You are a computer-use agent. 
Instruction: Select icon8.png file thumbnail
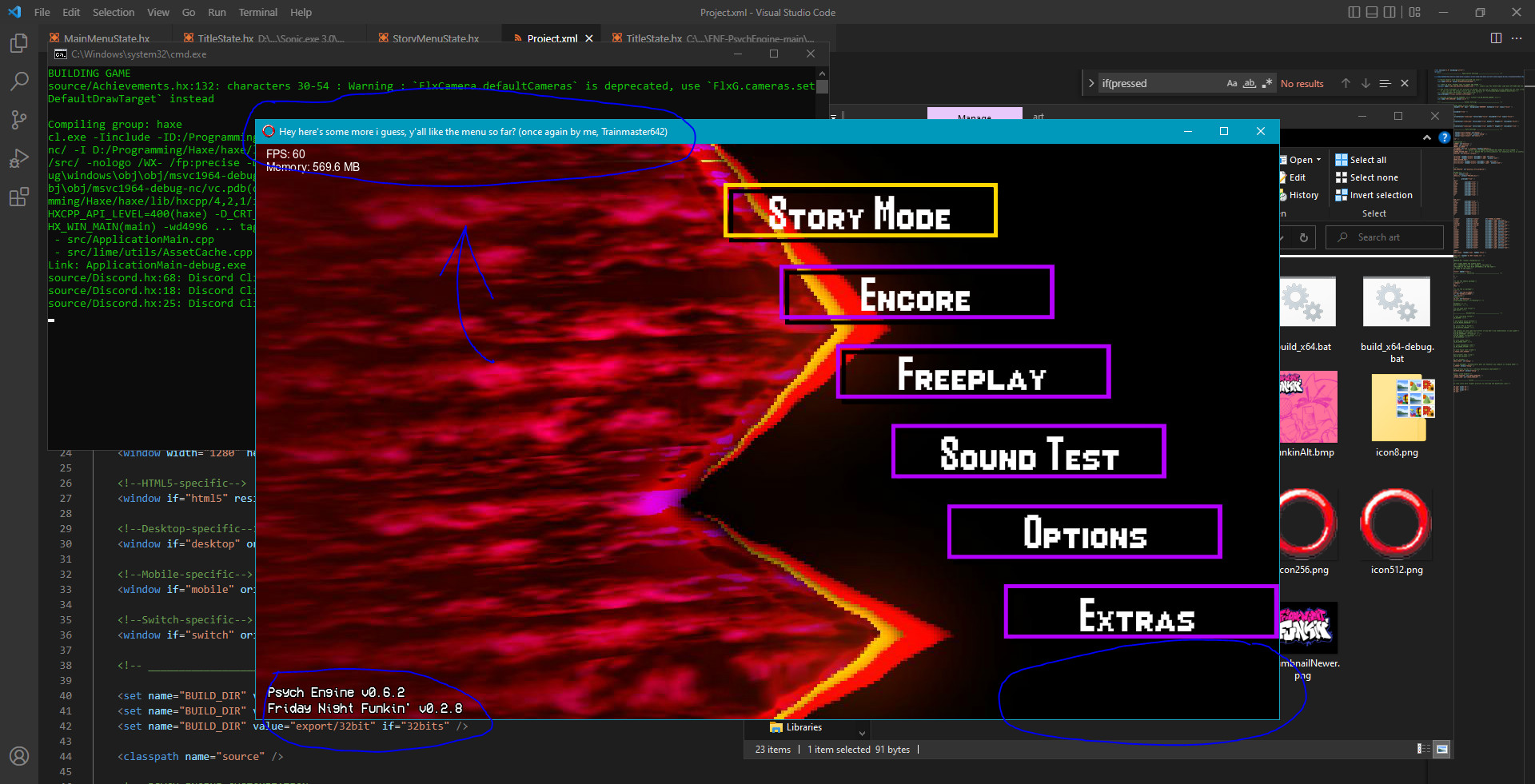(1397, 416)
